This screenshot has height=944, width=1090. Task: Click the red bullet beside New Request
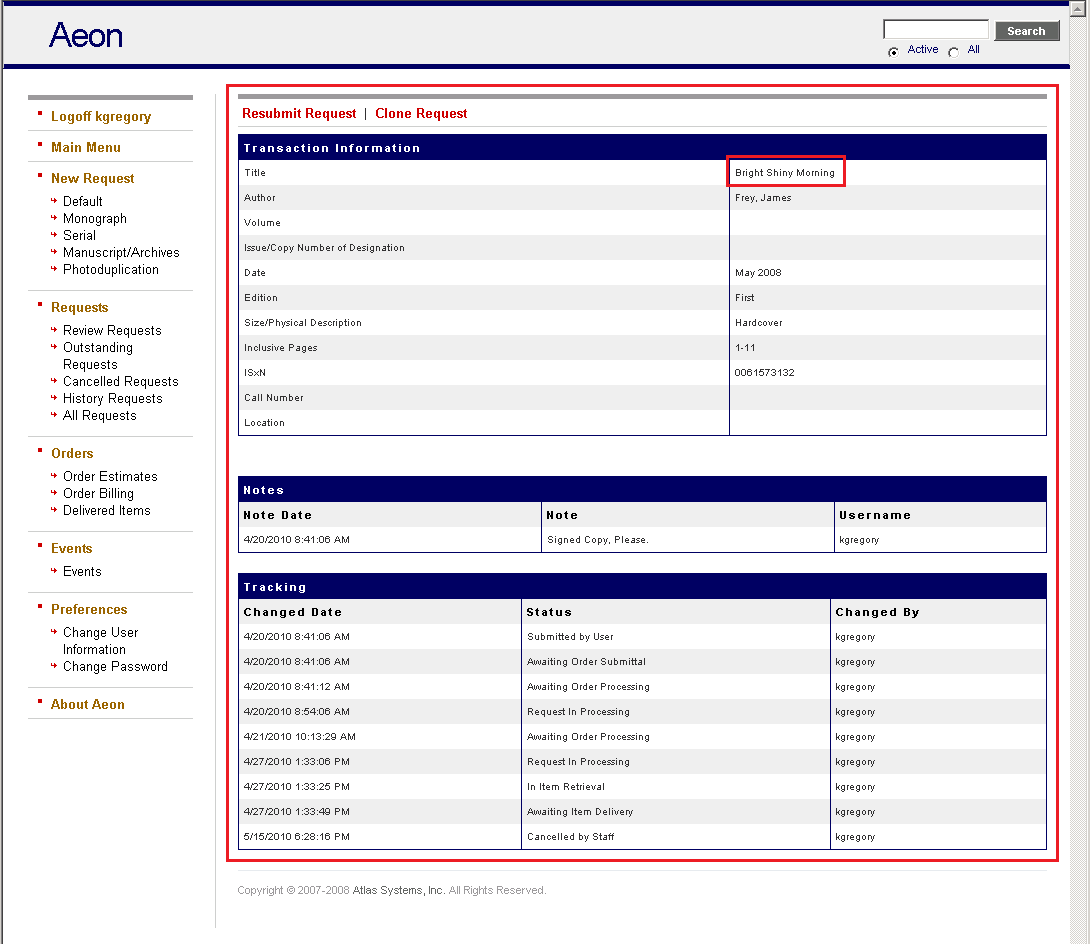[x=38, y=177]
